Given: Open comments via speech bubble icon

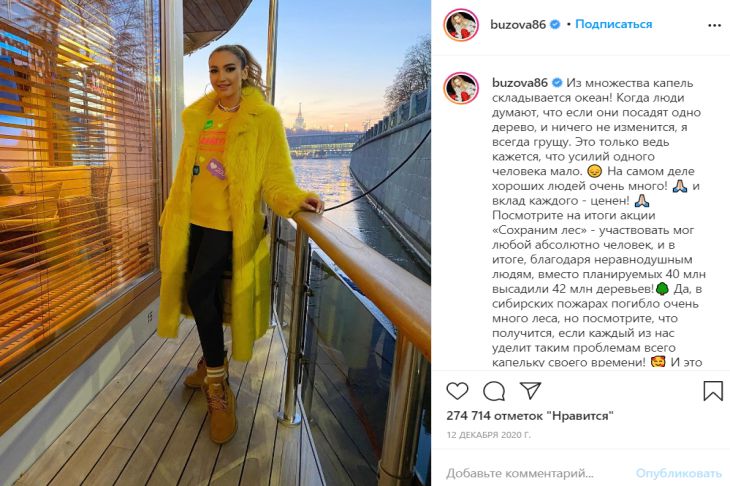Looking at the screenshot, I should (x=494, y=391).
